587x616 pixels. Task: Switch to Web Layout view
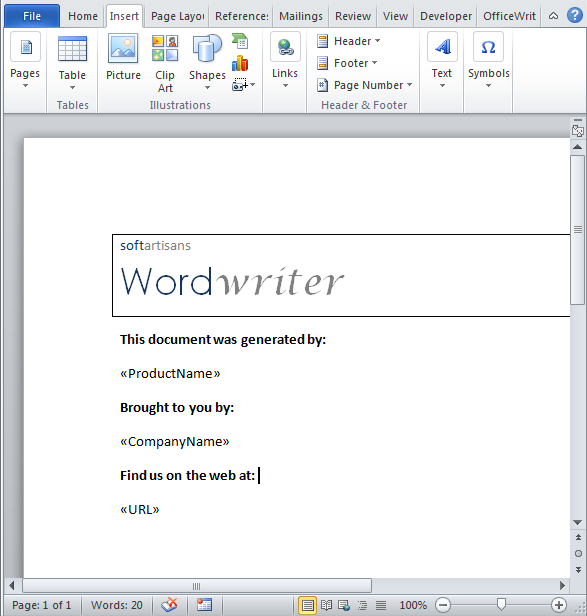coord(344,605)
